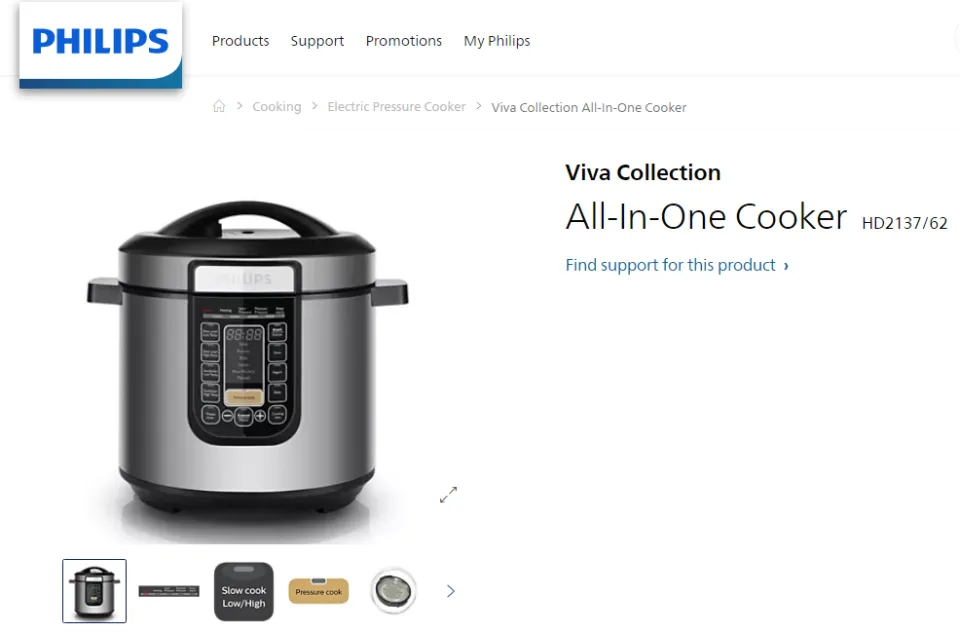Open the My Philips menu
The width and height of the screenshot is (960, 632).
[x=497, y=41]
